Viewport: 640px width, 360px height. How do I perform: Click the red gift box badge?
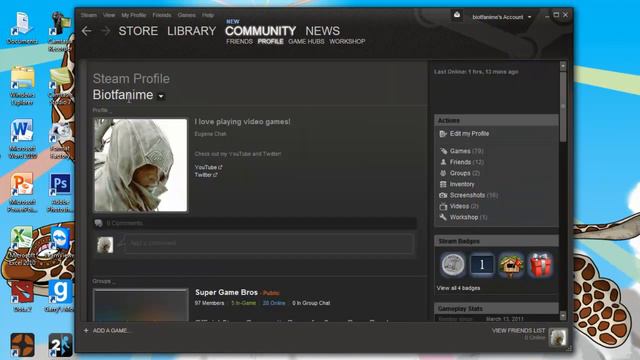pos(540,265)
